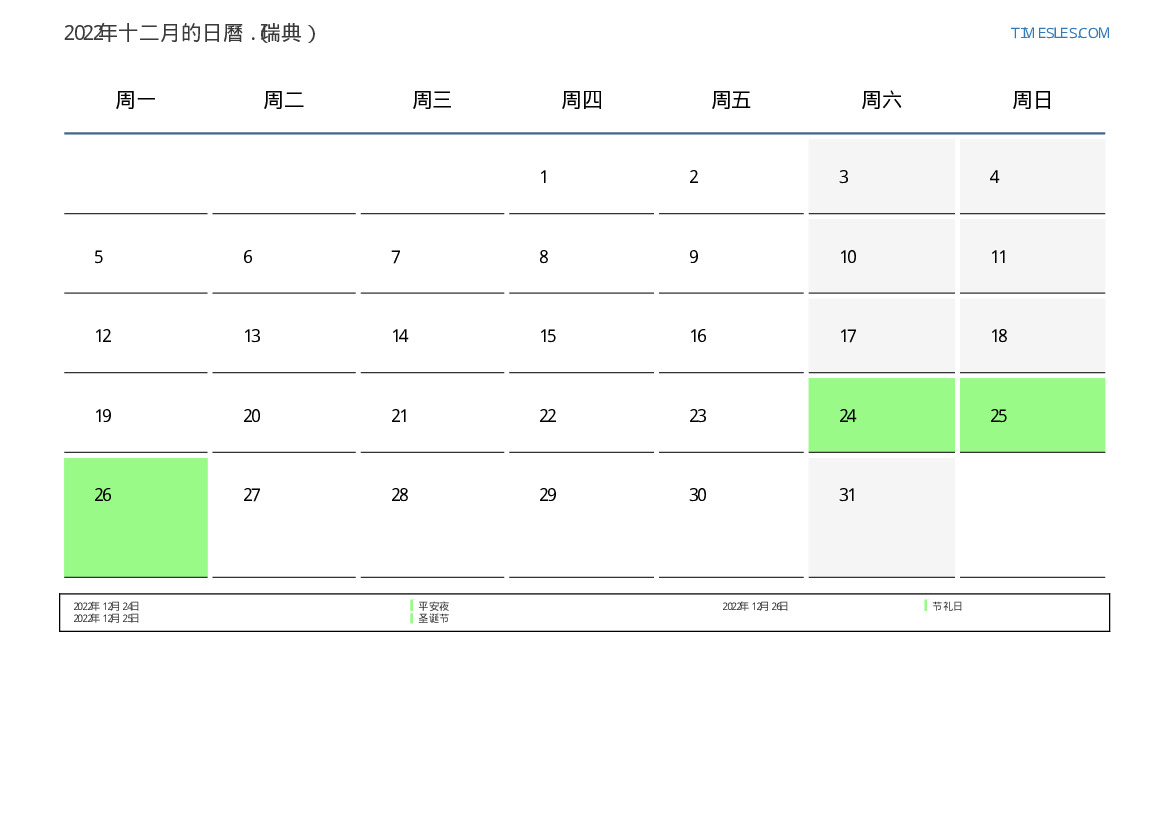Select date 1 in the calendar

(581, 177)
